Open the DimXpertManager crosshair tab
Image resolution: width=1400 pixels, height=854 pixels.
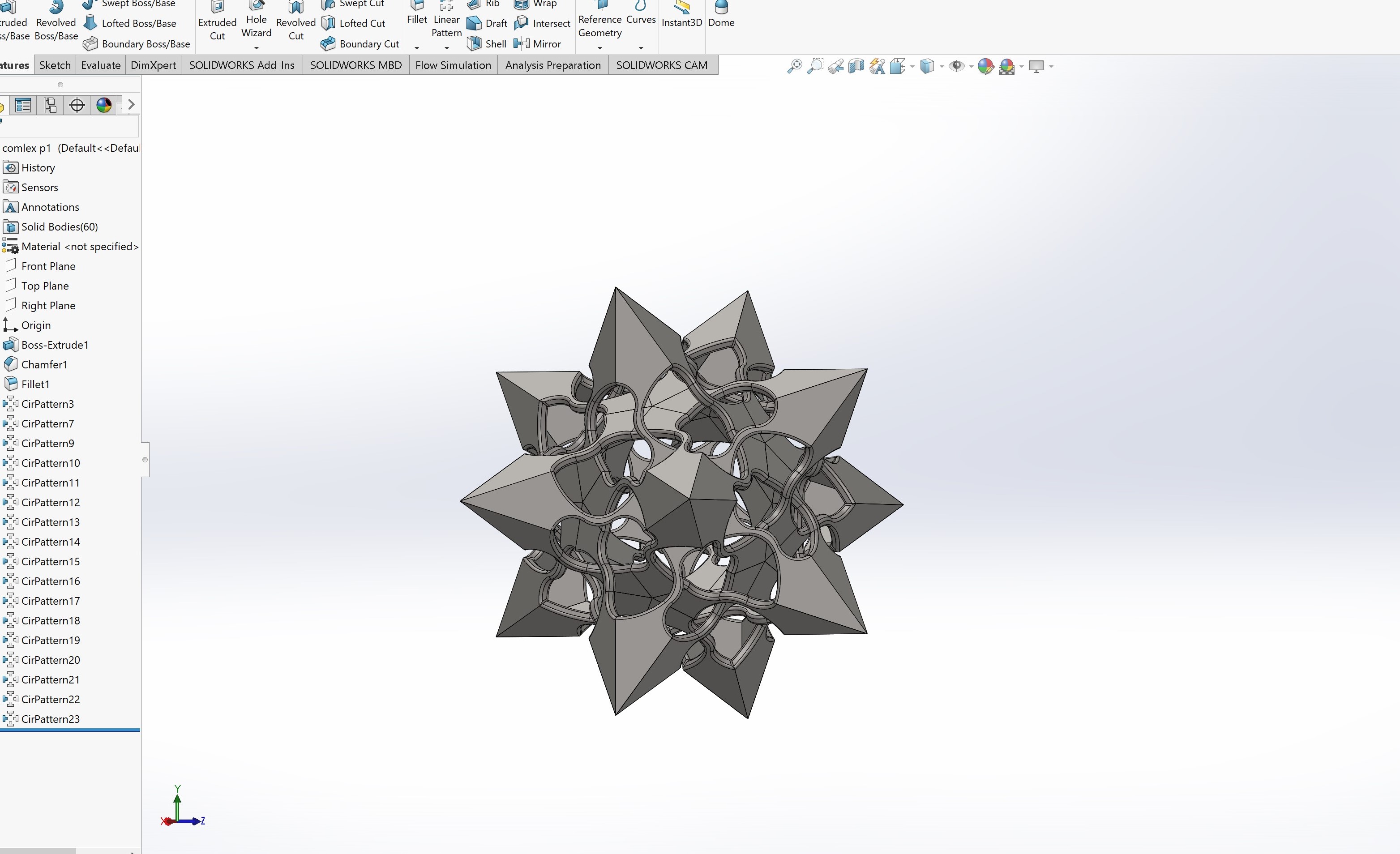pyautogui.click(x=77, y=105)
